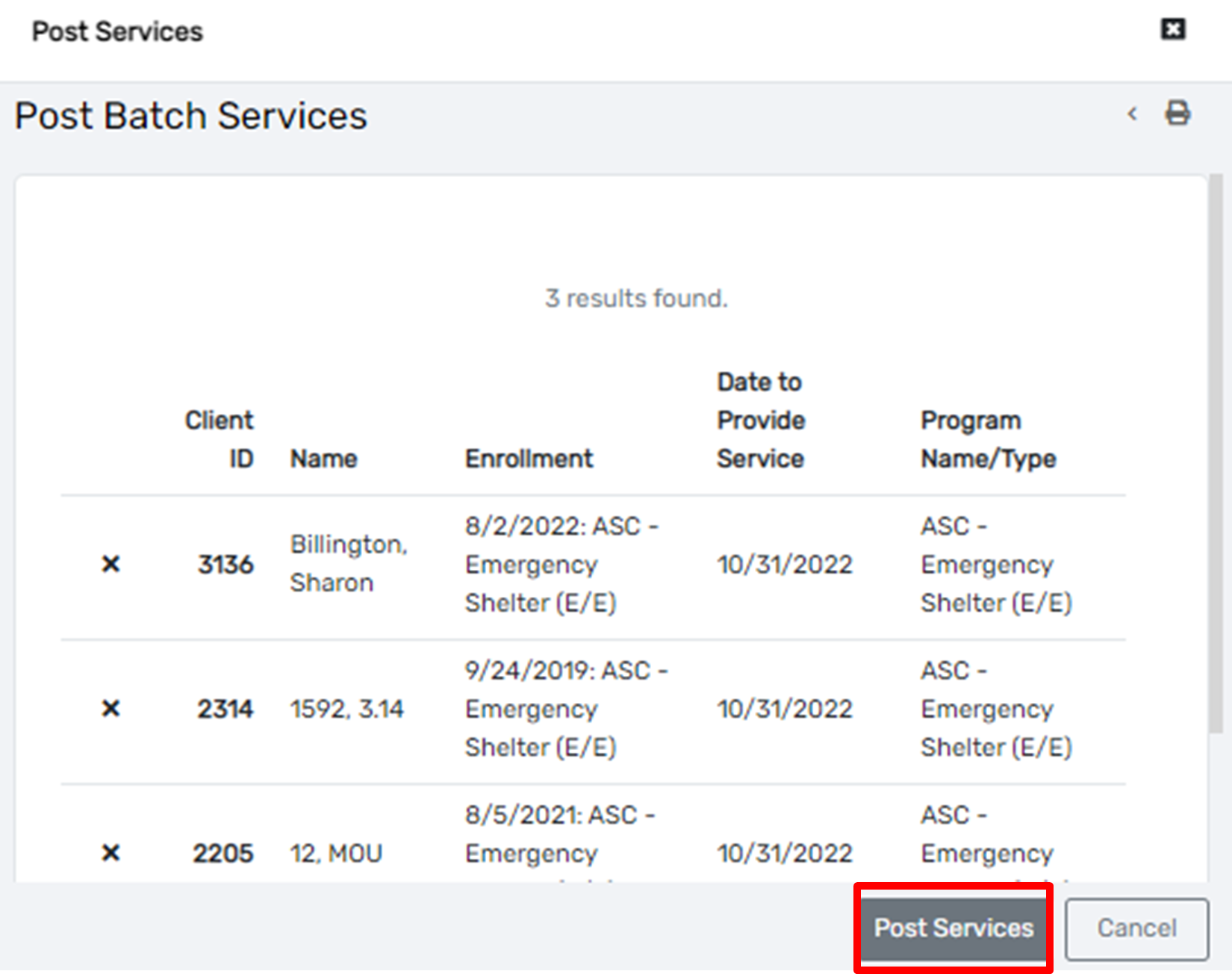This screenshot has height=974, width=1232.
Task: Click the X beside Billington, Sharon
Action: pyautogui.click(x=111, y=564)
